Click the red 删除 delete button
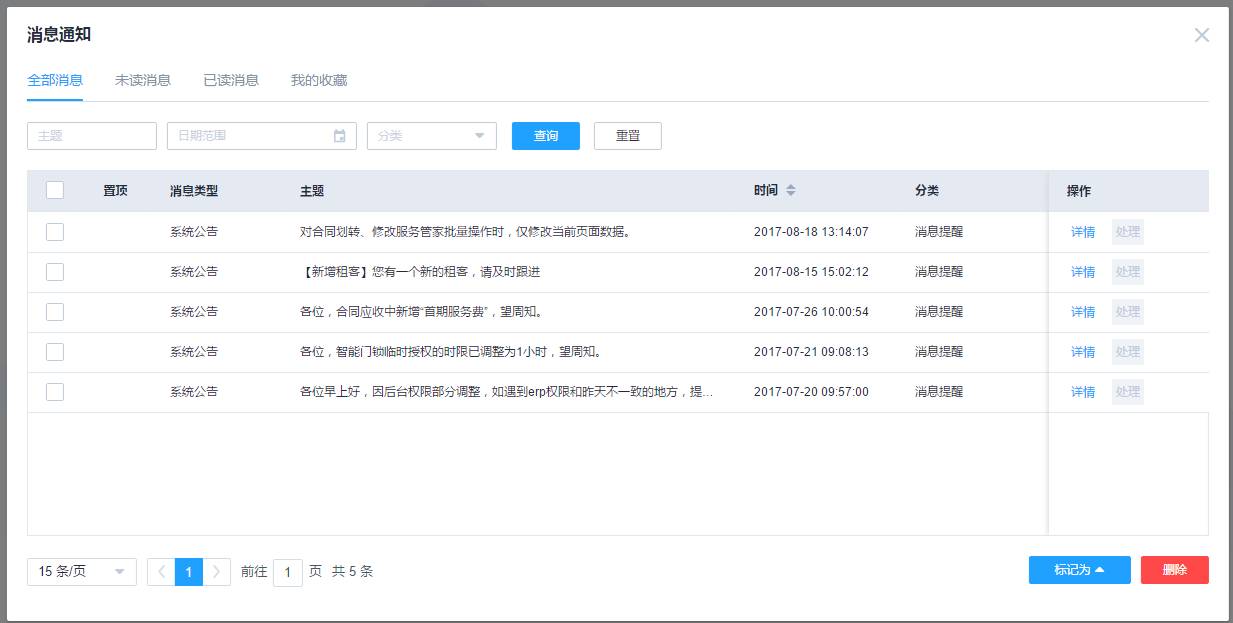Image resolution: width=1233 pixels, height=623 pixels. tap(1174, 570)
